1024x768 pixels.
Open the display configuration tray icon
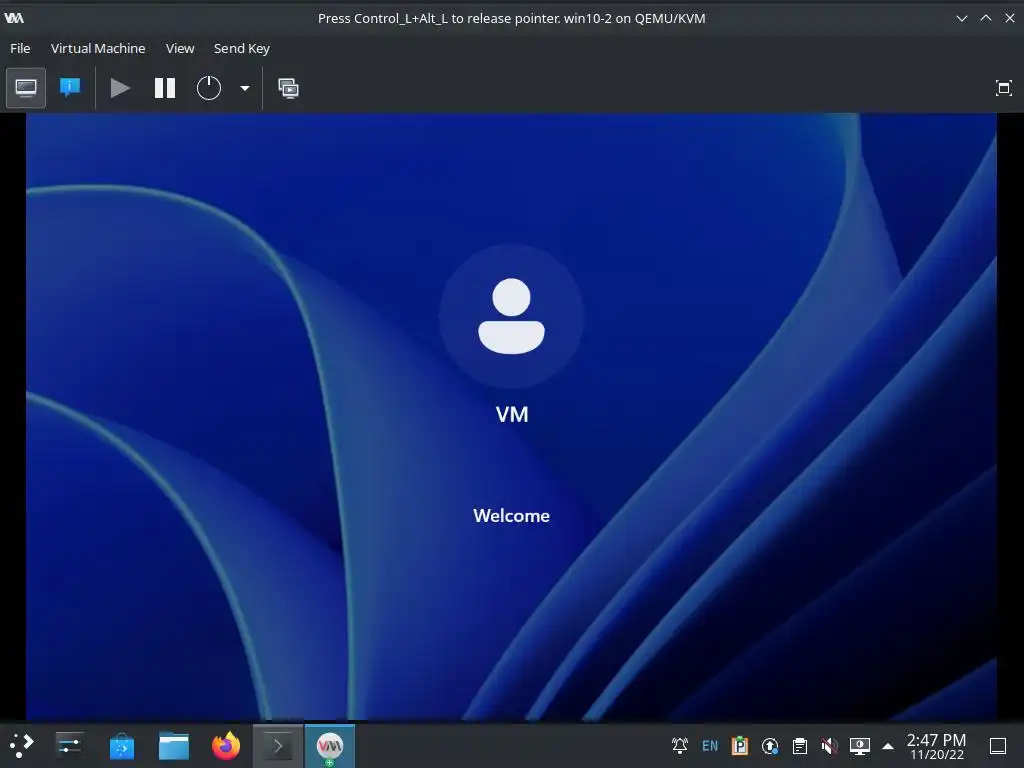[x=859, y=746]
